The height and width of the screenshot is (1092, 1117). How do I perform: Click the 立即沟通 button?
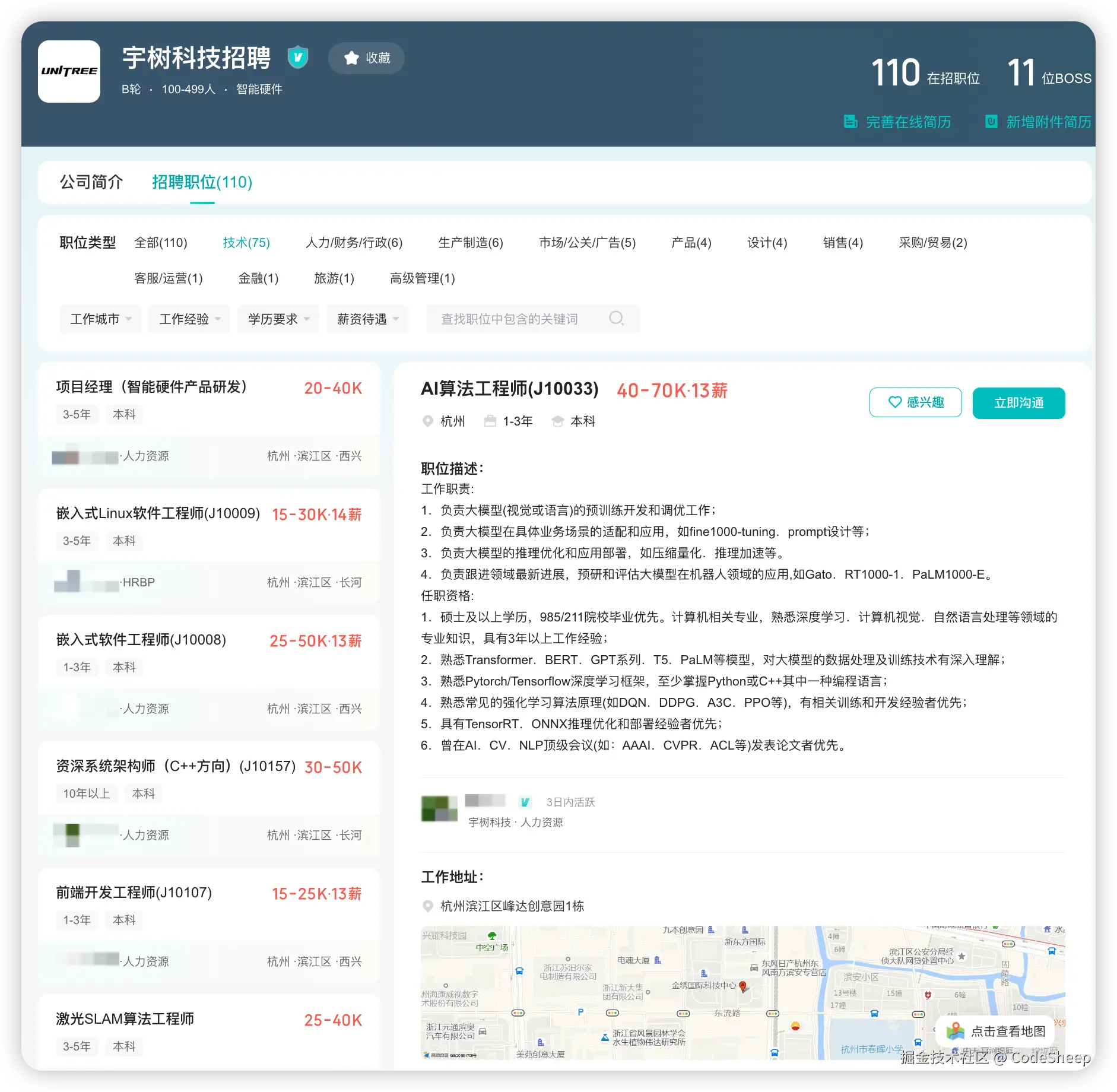[1018, 403]
